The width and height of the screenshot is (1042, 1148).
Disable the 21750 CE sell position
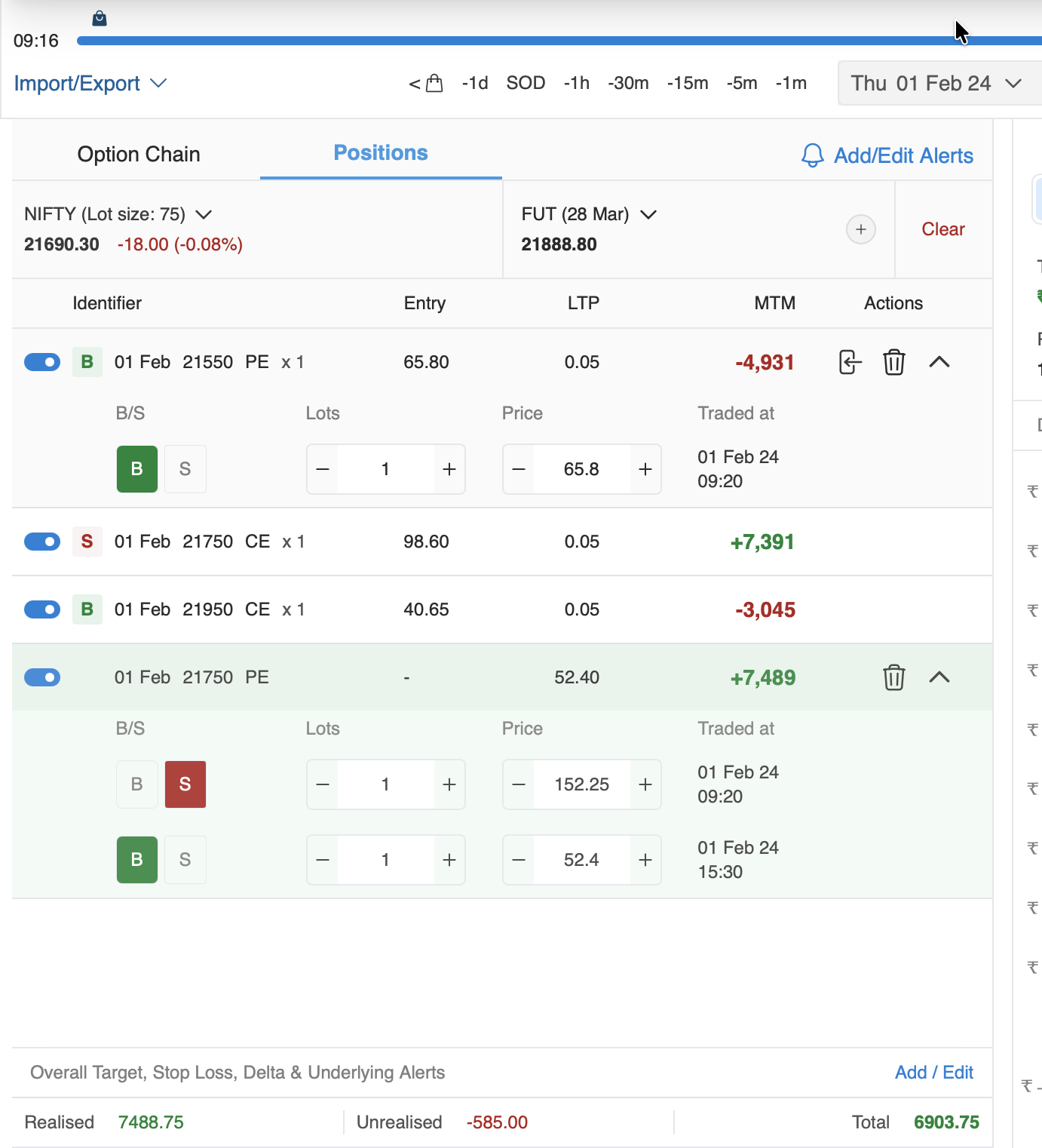click(42, 542)
